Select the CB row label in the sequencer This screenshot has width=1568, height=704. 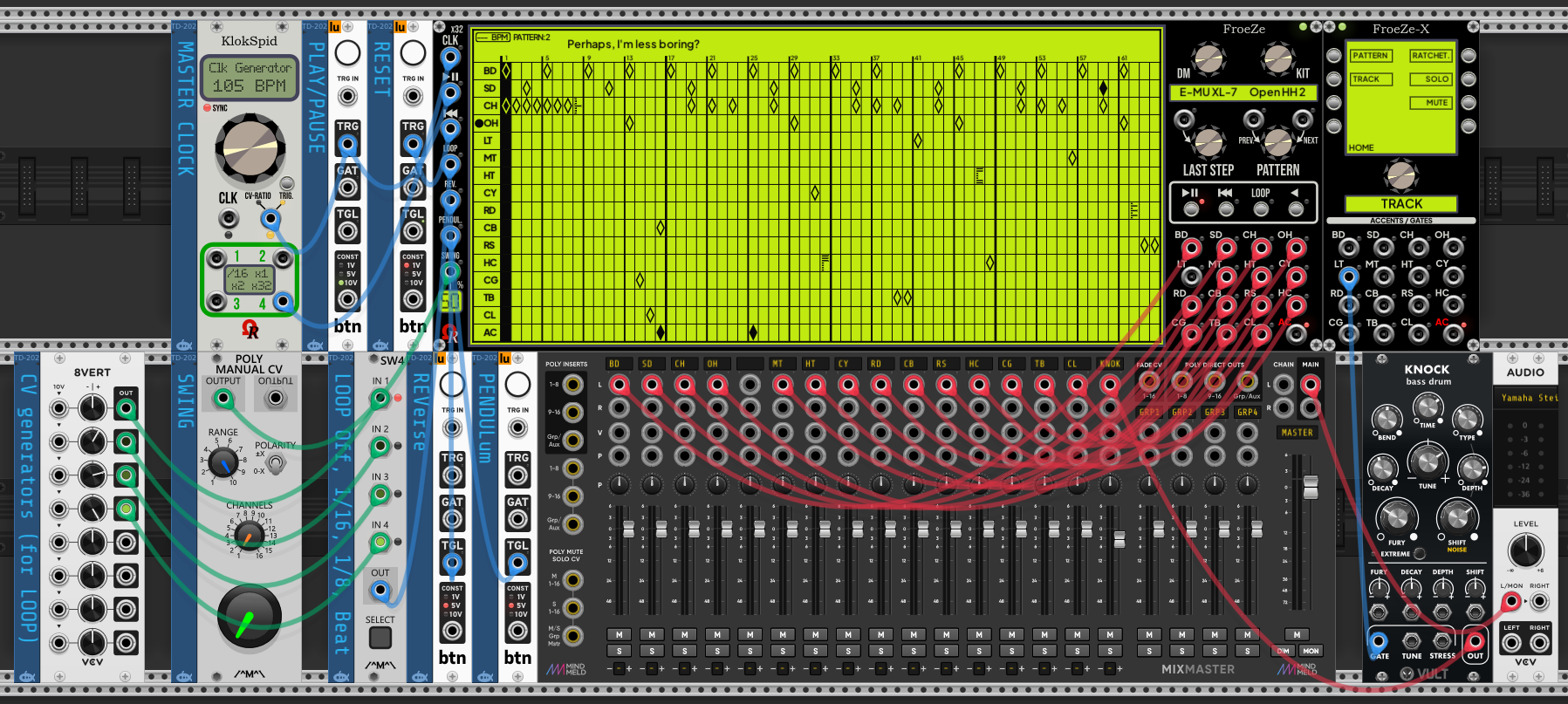point(490,228)
